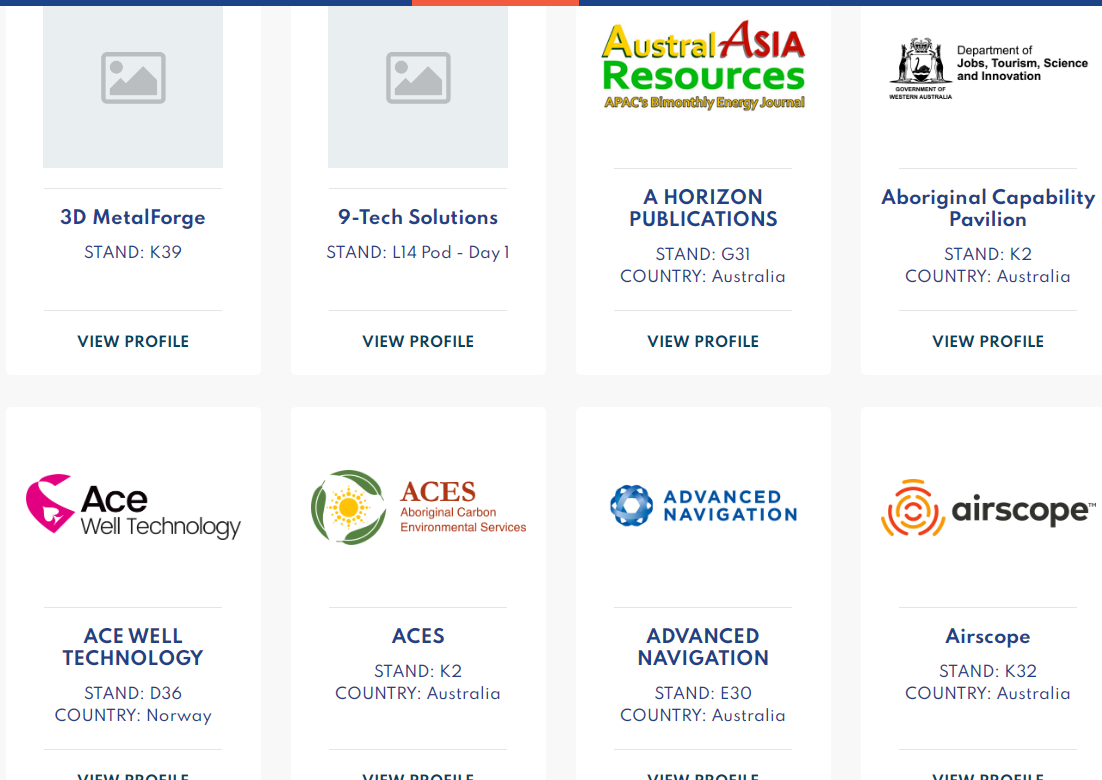This screenshot has width=1102, height=780.
Task: Select the ADVANCED NAVIGATION heading
Action: point(703,647)
